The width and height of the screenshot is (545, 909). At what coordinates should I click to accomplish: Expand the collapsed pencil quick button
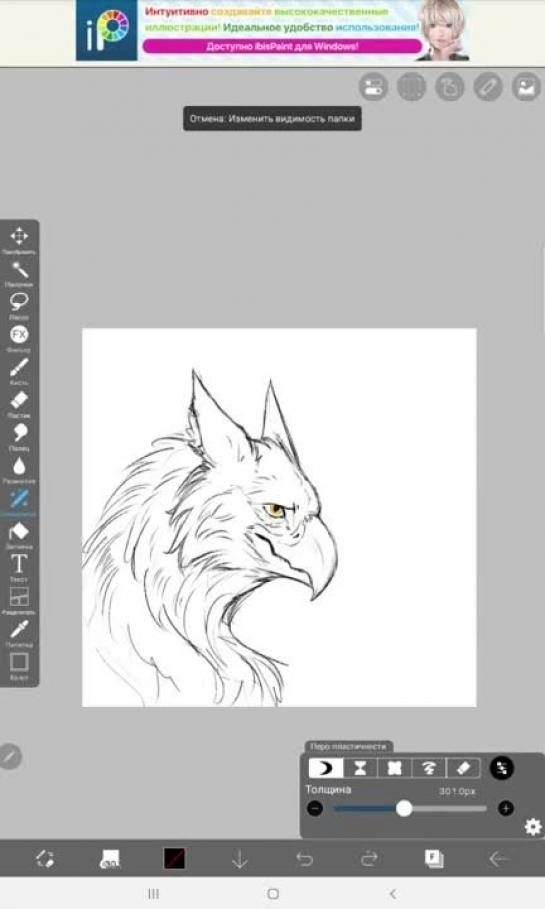(9, 757)
